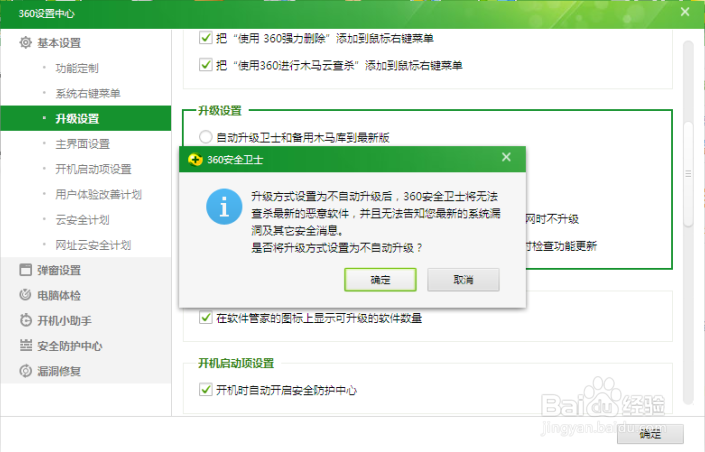
Task: Expand 开机小助手 category label
Action: tap(64, 321)
